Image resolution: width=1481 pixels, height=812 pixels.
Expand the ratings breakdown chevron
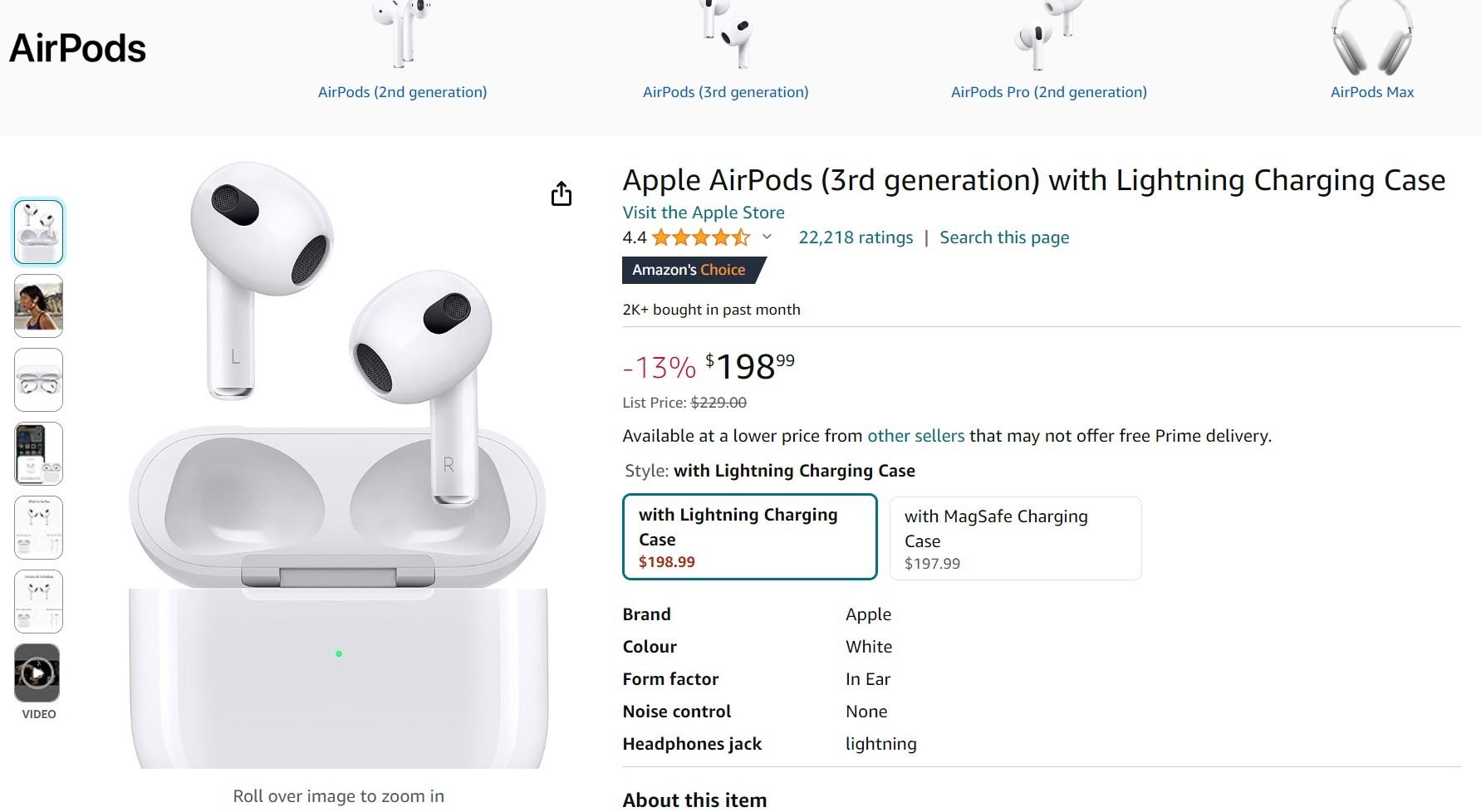767,237
